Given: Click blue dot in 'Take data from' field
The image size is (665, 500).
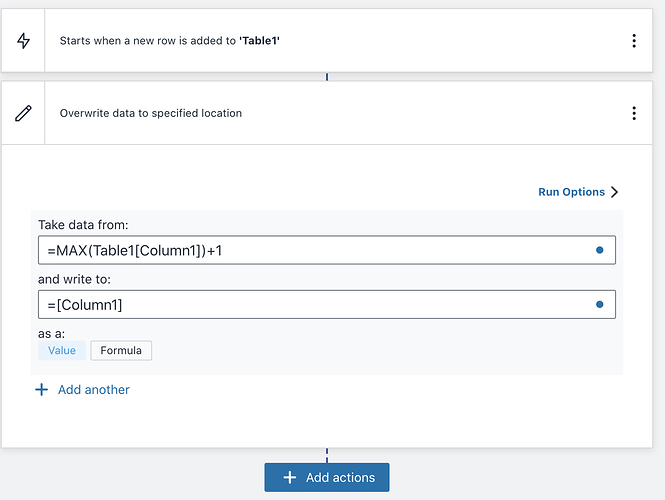Looking at the screenshot, I should click(599, 250).
